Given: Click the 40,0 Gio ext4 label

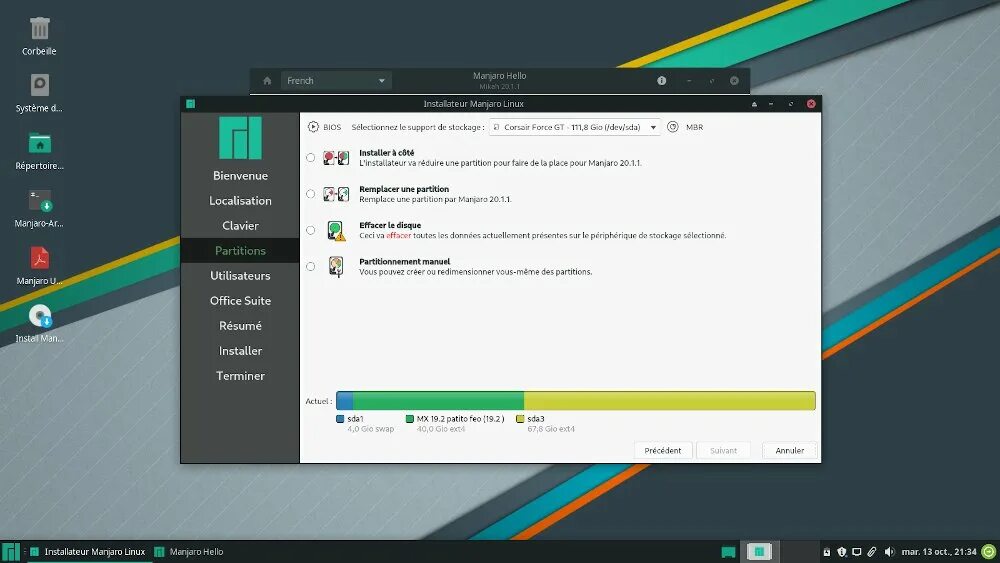Looking at the screenshot, I should pyautogui.click(x=441, y=429).
